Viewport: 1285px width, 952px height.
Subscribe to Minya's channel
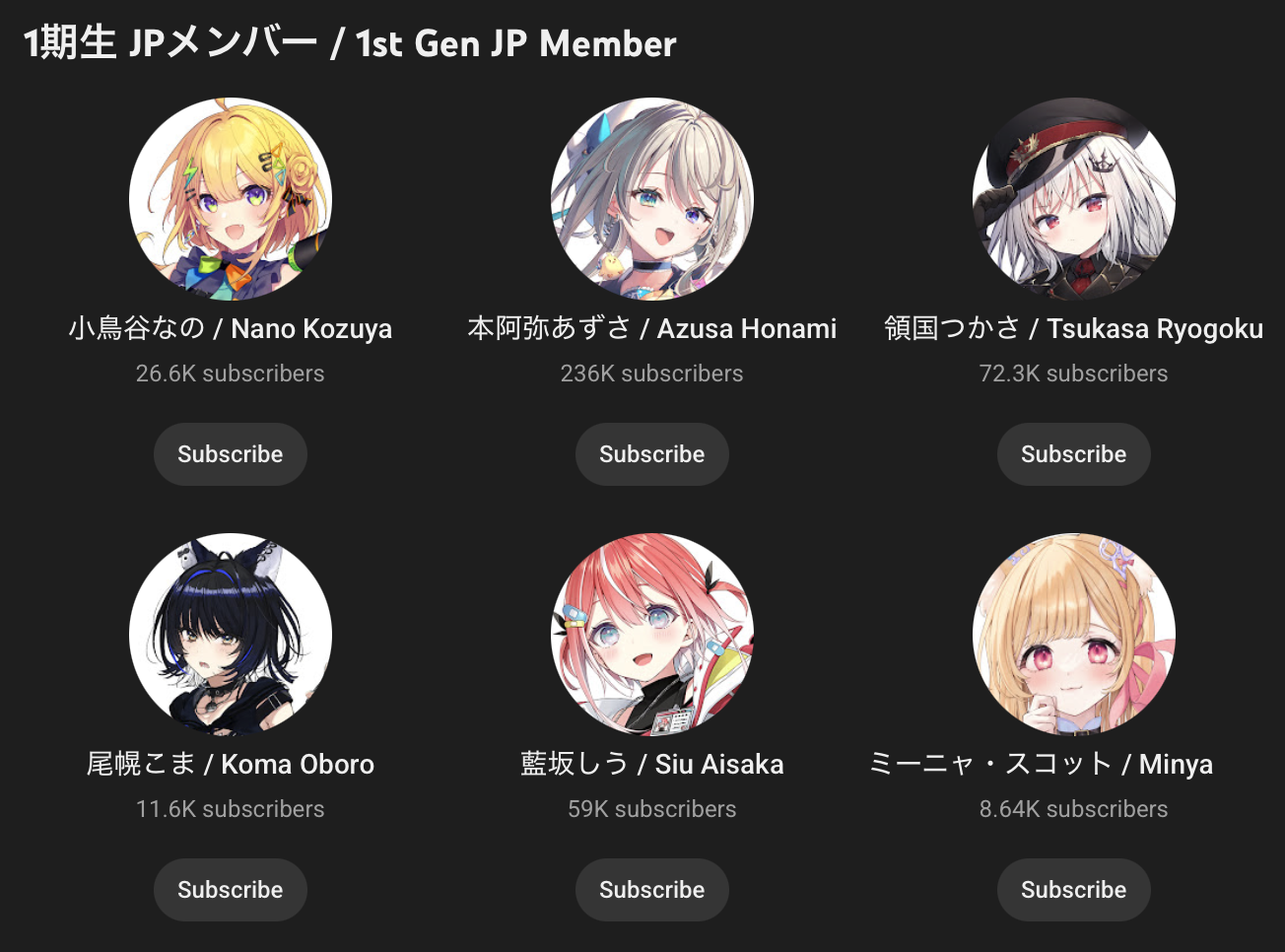coord(1074,890)
